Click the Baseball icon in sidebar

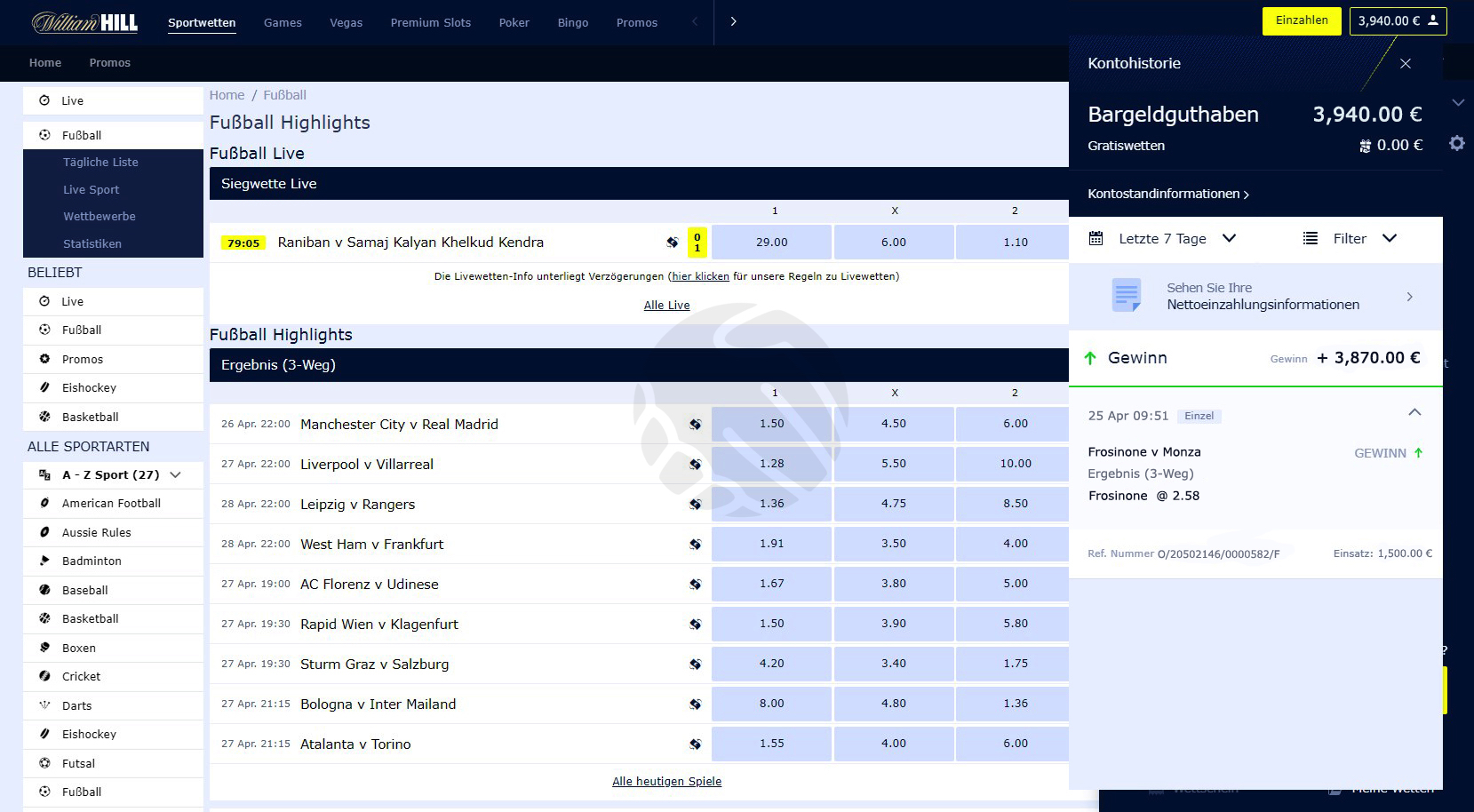[44, 590]
